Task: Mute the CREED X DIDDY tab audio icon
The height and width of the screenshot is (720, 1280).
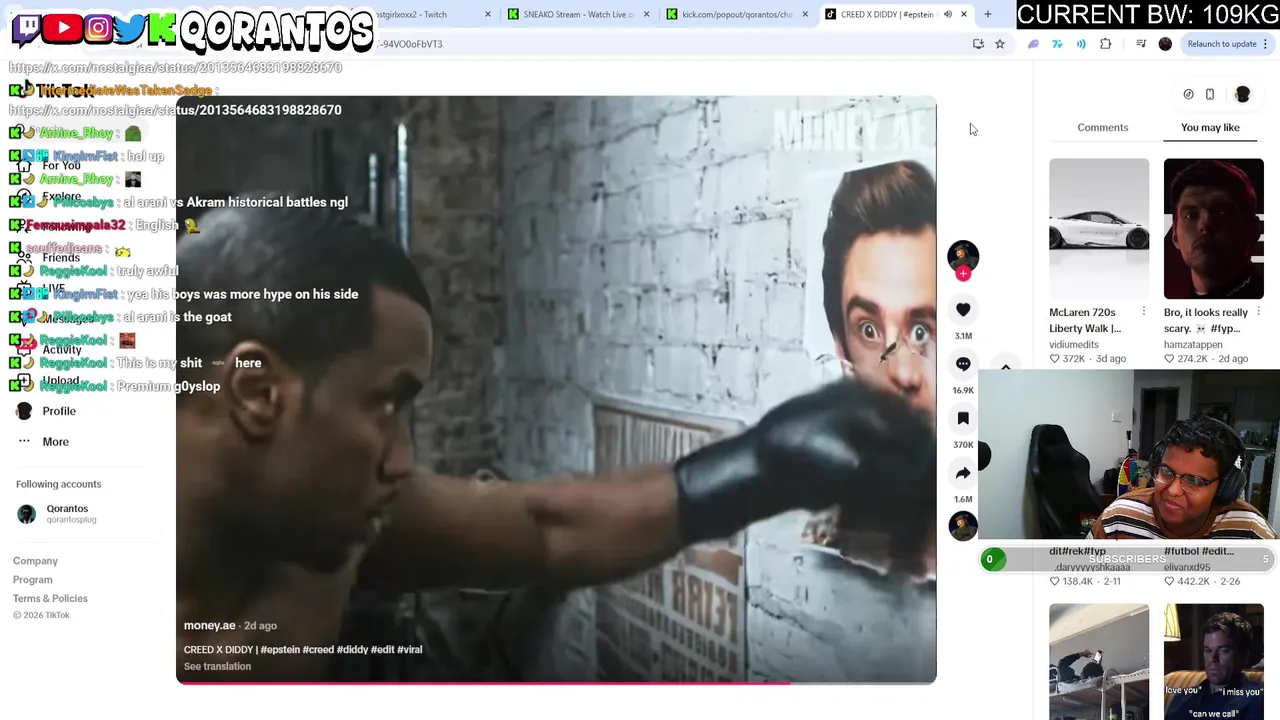Action: 948,14
